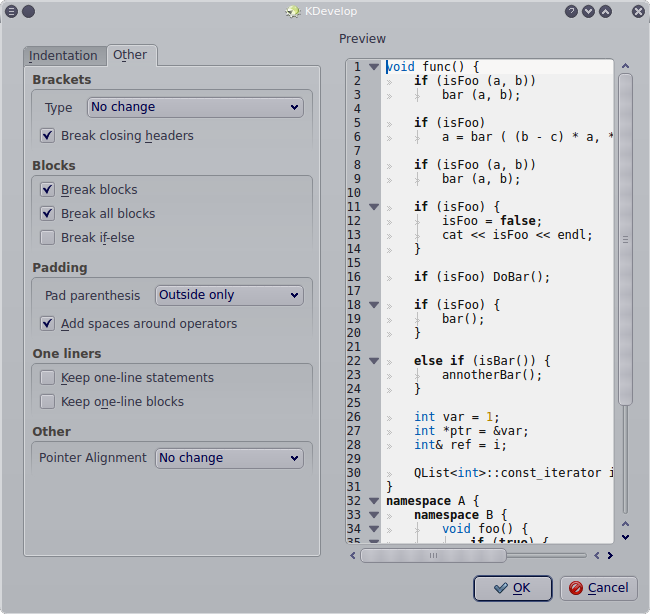Click 'void func() {' in preview line 1
The width and height of the screenshot is (650, 614).
point(432,67)
